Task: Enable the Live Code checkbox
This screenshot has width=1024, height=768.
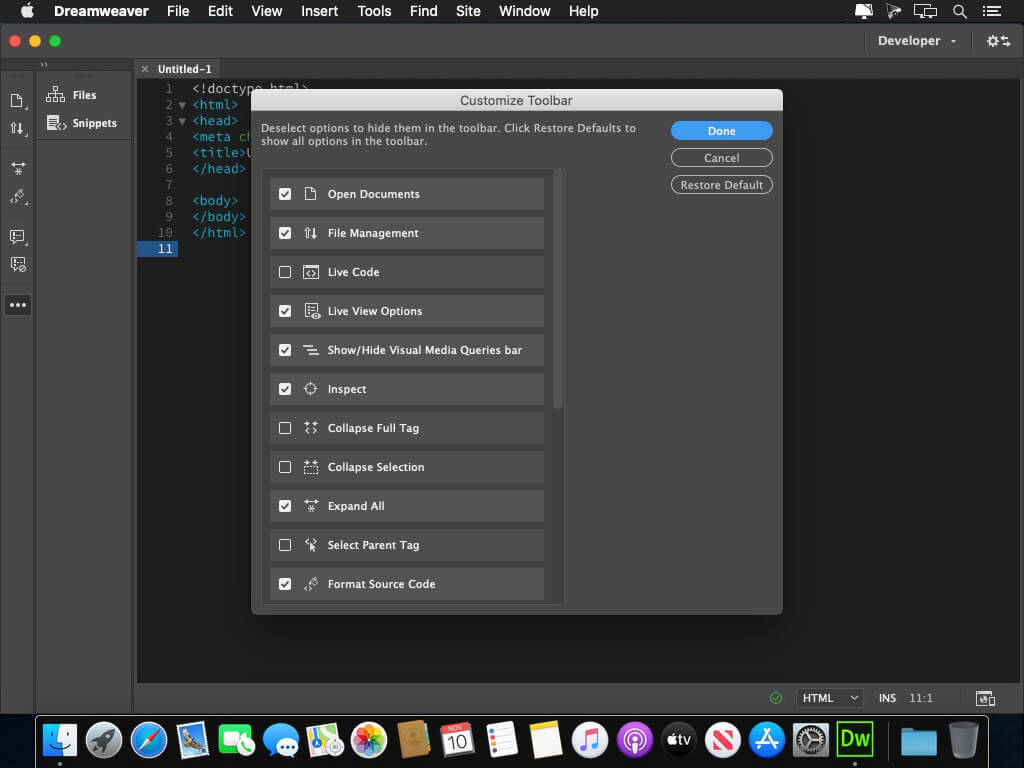Action: pos(285,272)
